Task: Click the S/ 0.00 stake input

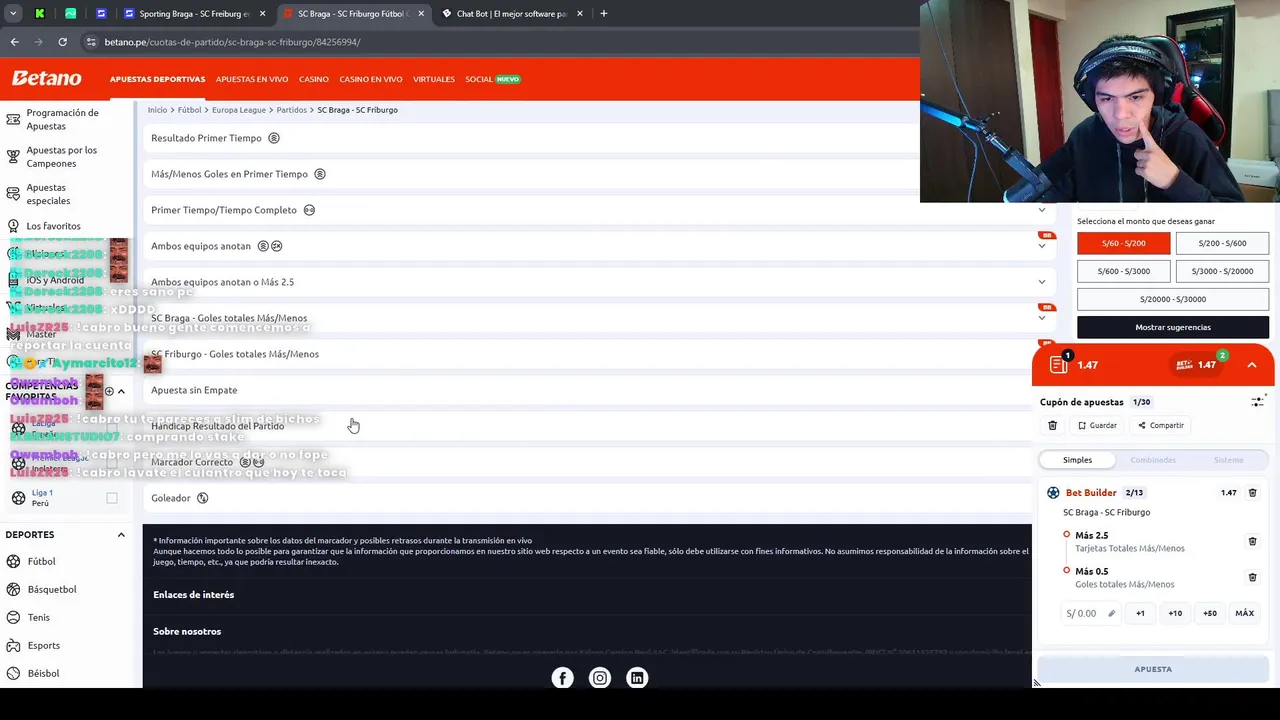Action: pos(1090,613)
